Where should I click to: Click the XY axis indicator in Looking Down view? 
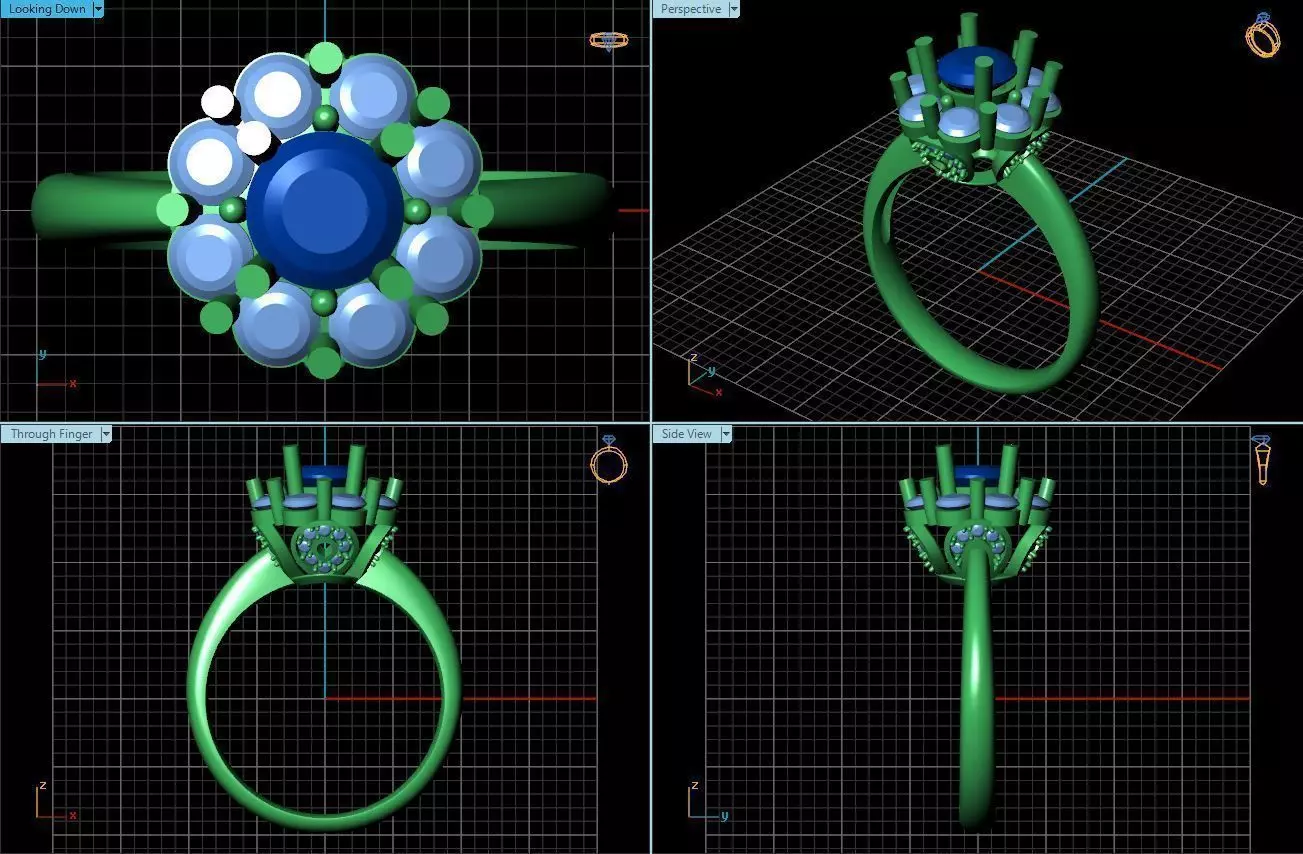[x=55, y=370]
